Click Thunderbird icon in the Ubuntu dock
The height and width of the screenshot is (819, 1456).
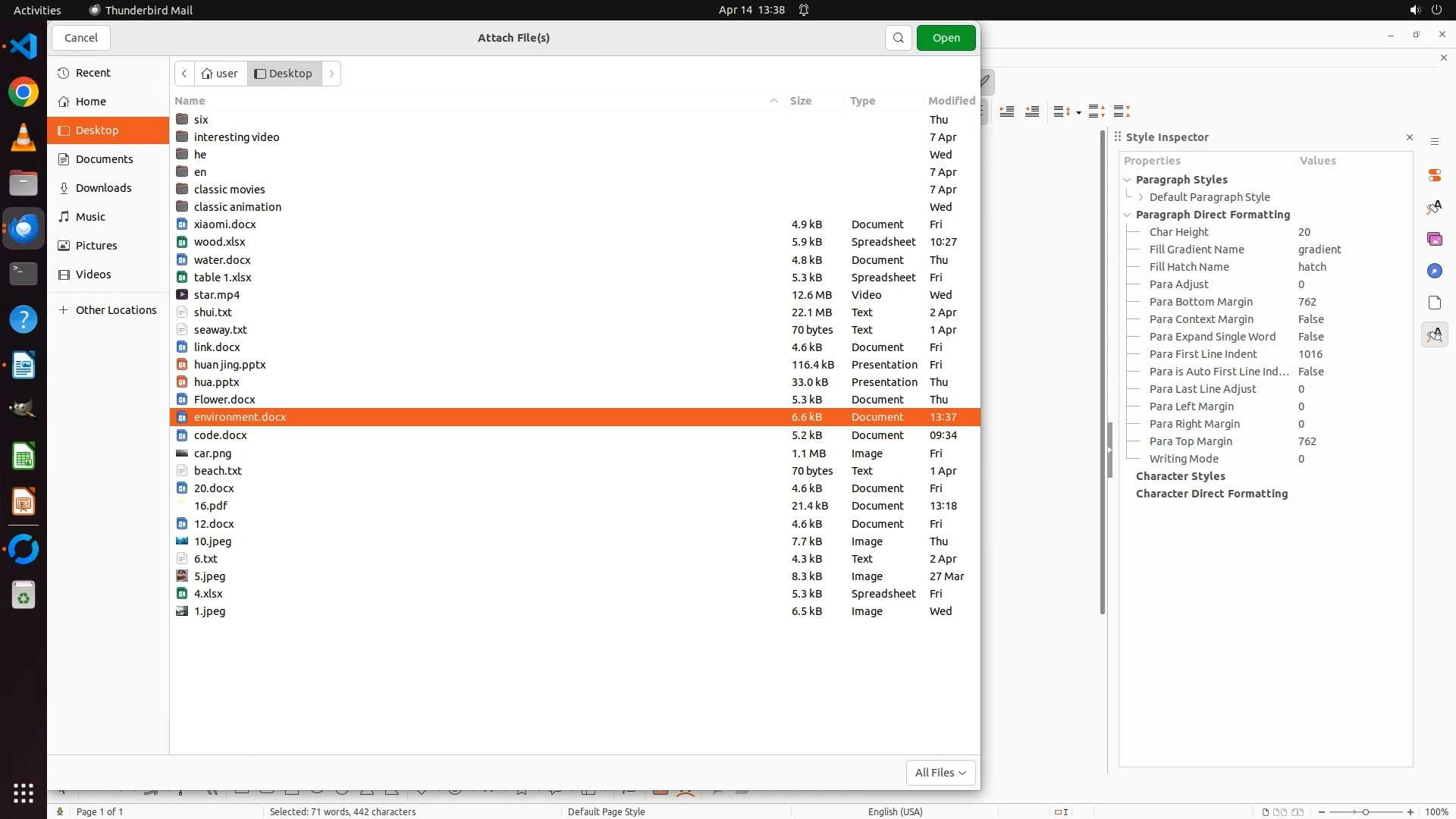pos(24,228)
